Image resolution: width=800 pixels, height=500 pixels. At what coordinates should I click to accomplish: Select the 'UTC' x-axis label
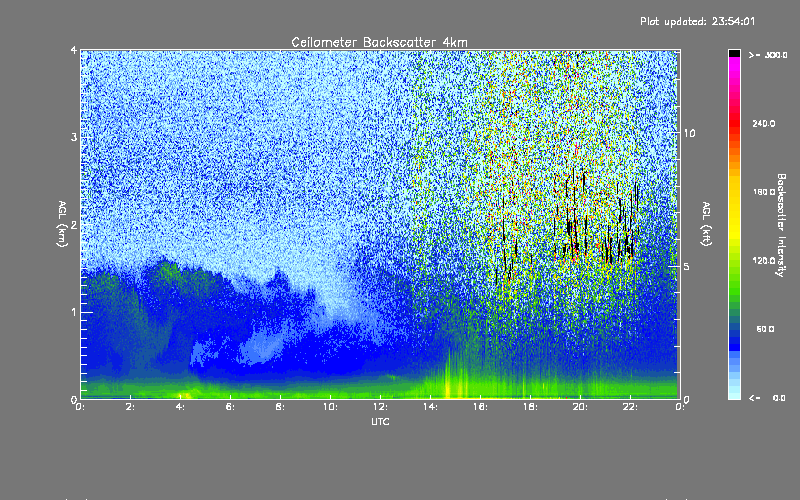380,422
